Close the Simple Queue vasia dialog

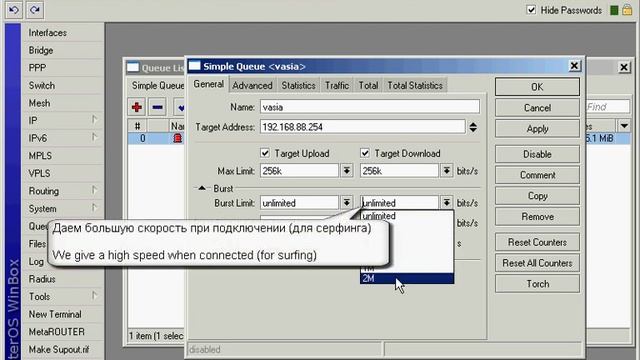[574, 66]
